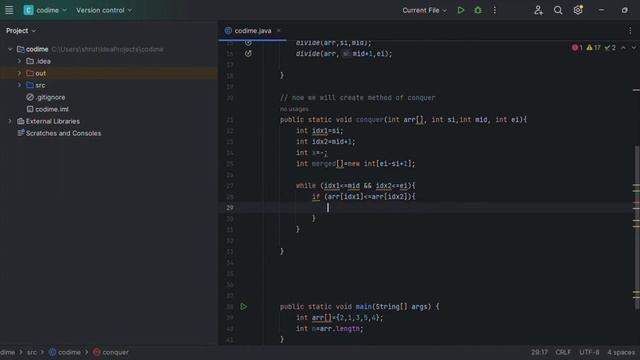Screen dimensions: 640x360
Task: Select the .idea folder row
Action: [109, 61]
